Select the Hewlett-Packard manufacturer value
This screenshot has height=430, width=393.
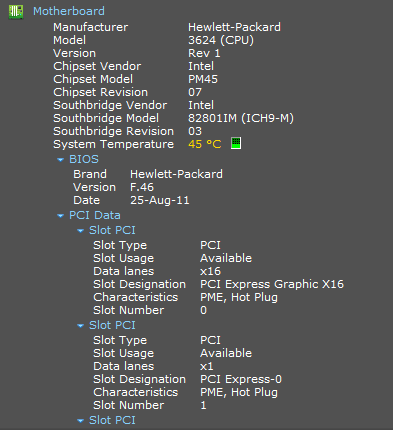click(234, 27)
